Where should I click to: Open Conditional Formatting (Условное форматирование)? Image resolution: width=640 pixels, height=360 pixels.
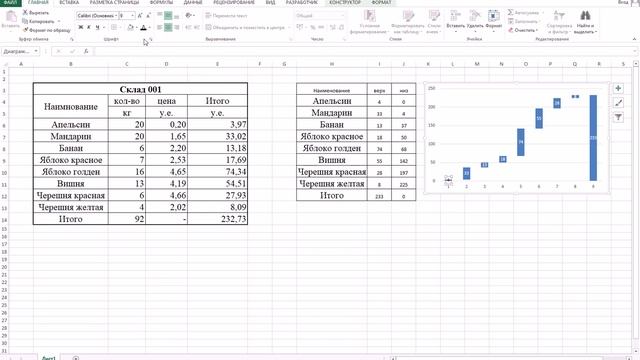369,22
